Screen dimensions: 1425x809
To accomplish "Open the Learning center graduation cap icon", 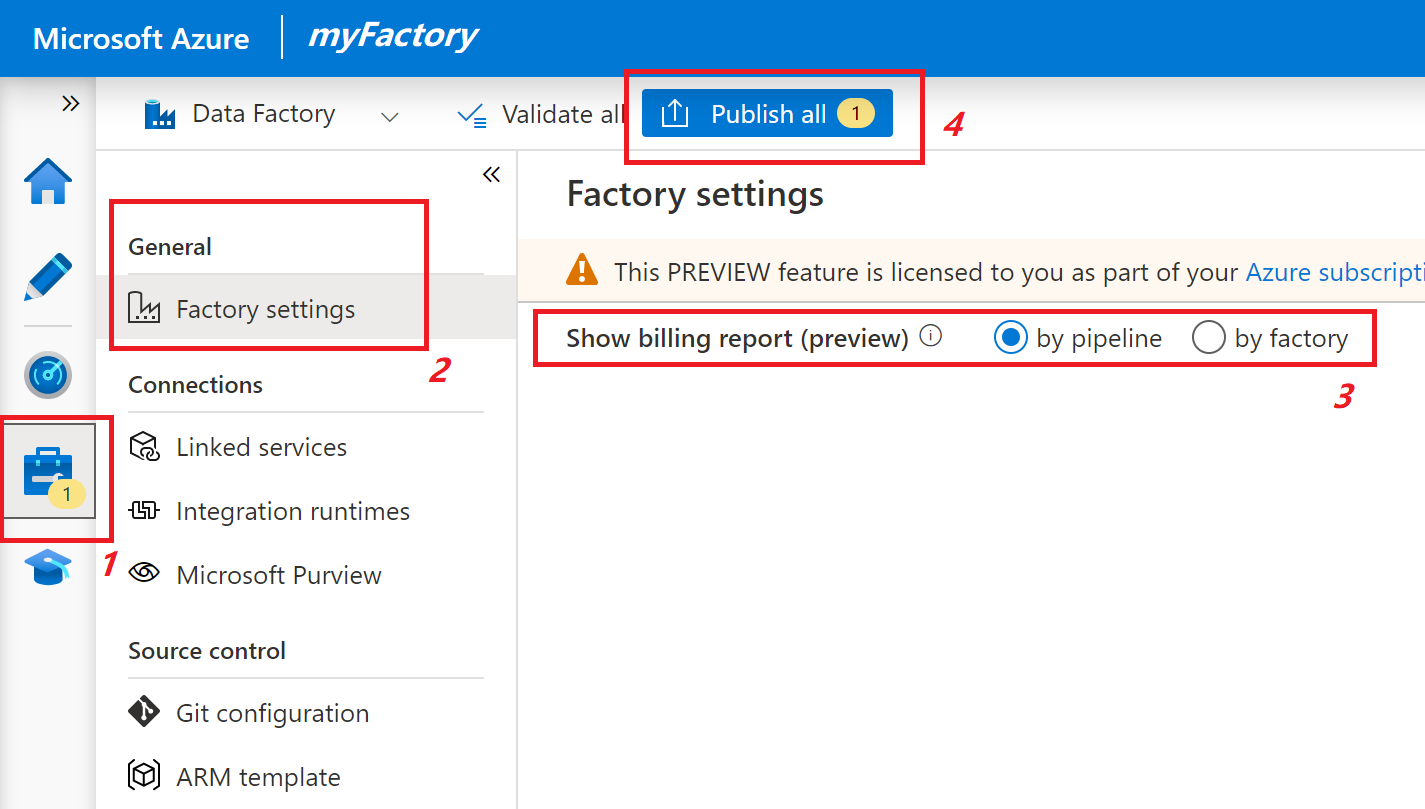I will [47, 567].
